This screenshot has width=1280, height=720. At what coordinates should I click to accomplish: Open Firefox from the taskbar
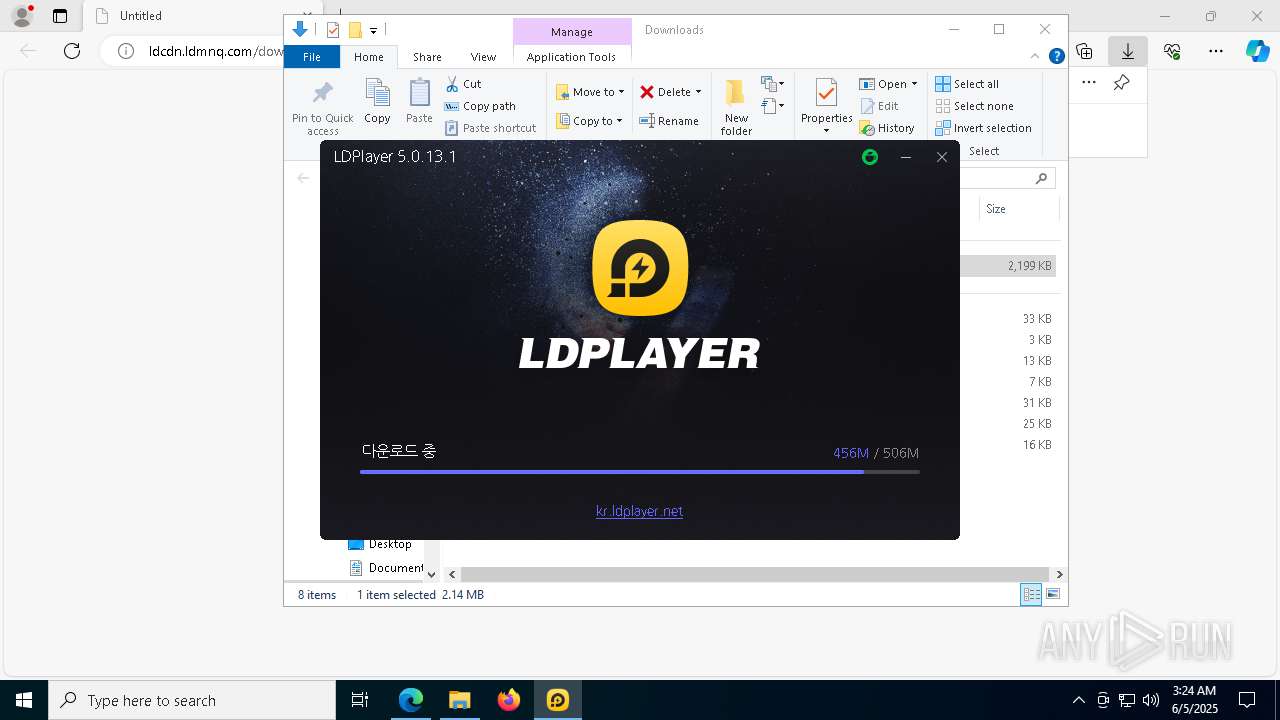click(x=509, y=700)
